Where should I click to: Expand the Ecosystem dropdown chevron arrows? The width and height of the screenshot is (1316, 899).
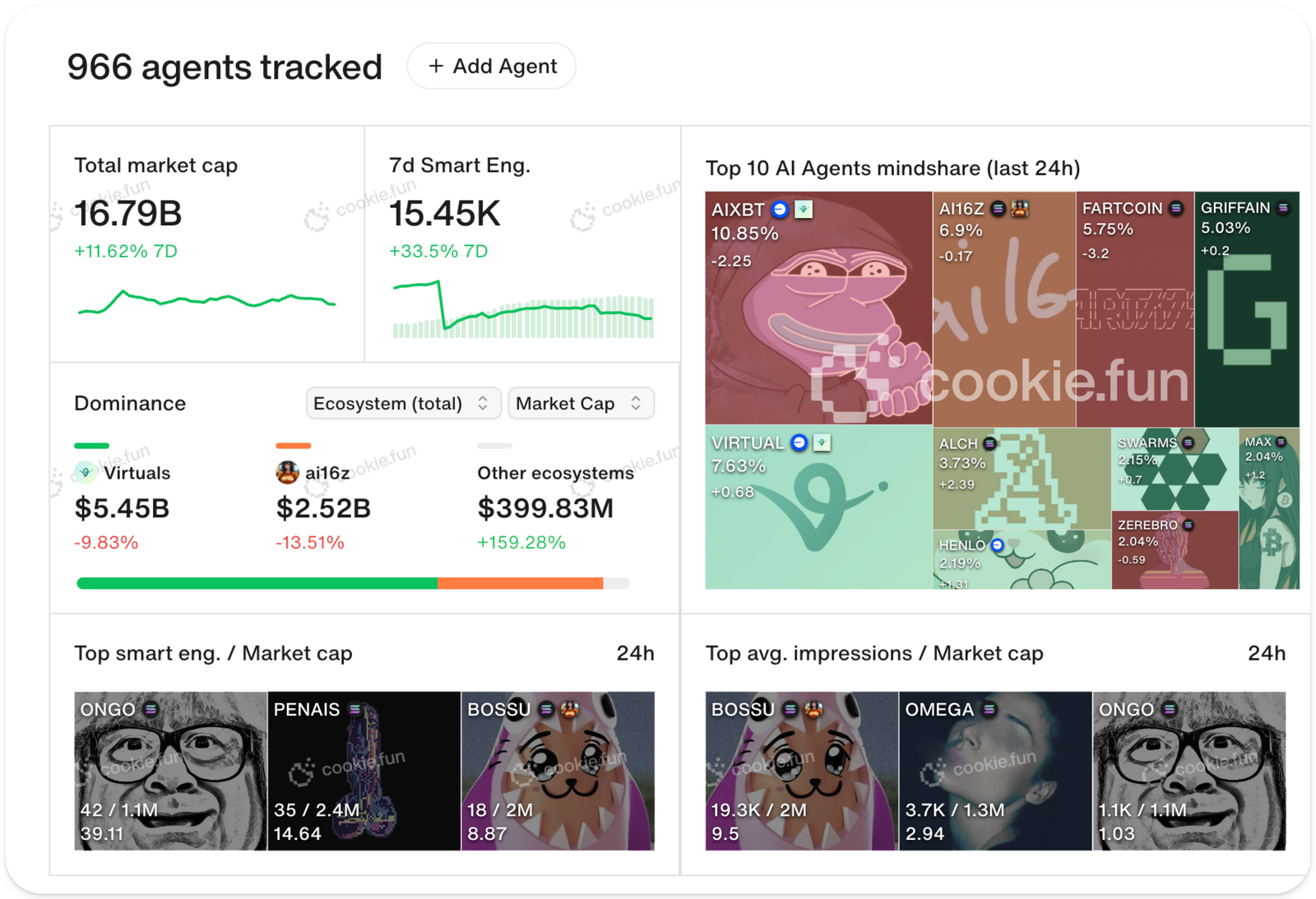483,403
